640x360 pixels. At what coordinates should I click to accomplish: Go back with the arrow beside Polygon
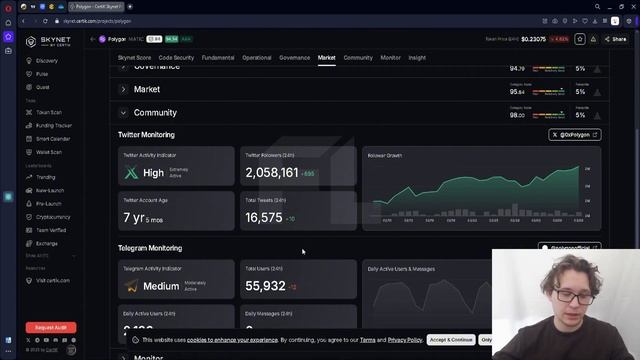click(x=93, y=39)
